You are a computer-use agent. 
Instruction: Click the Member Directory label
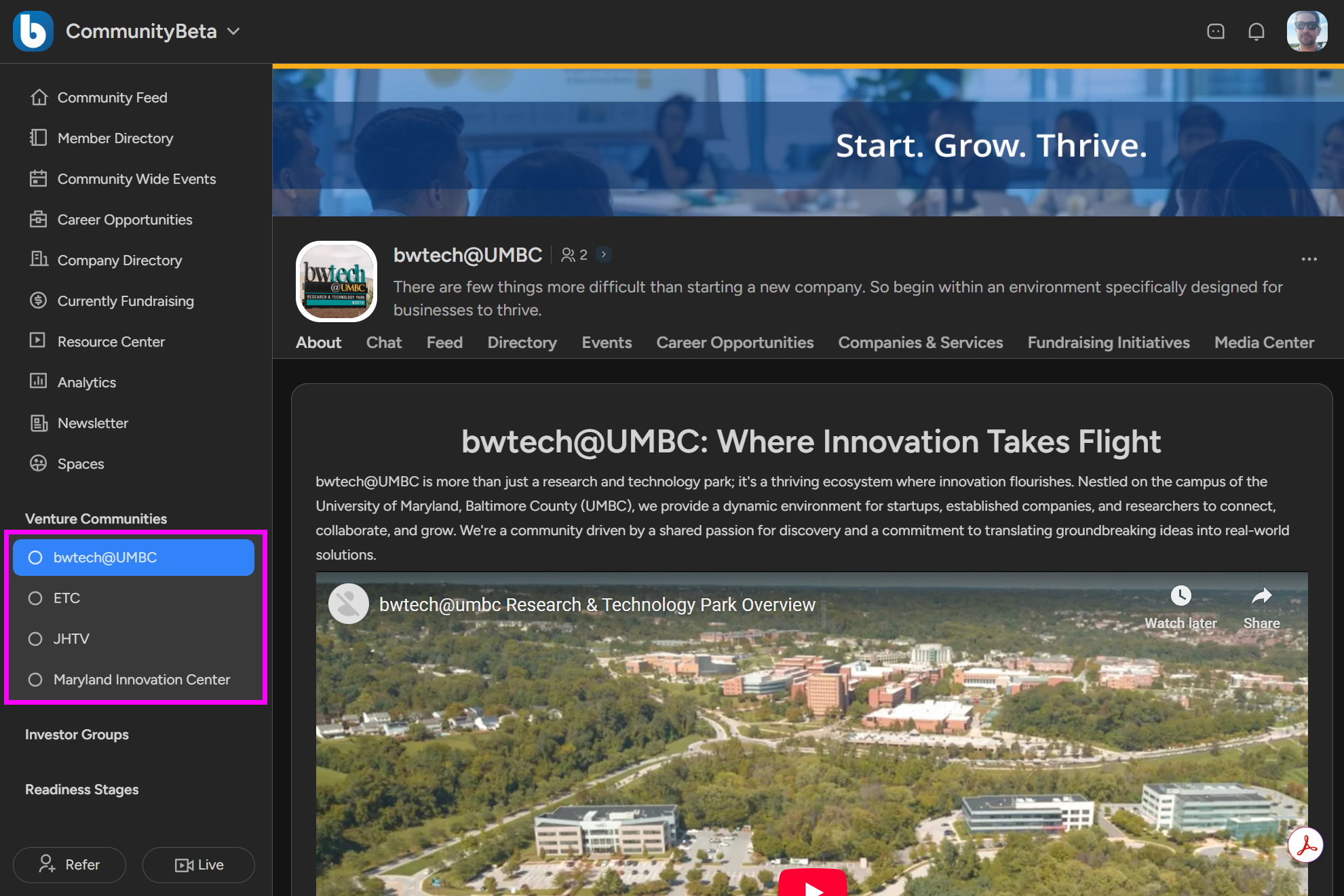(x=115, y=138)
